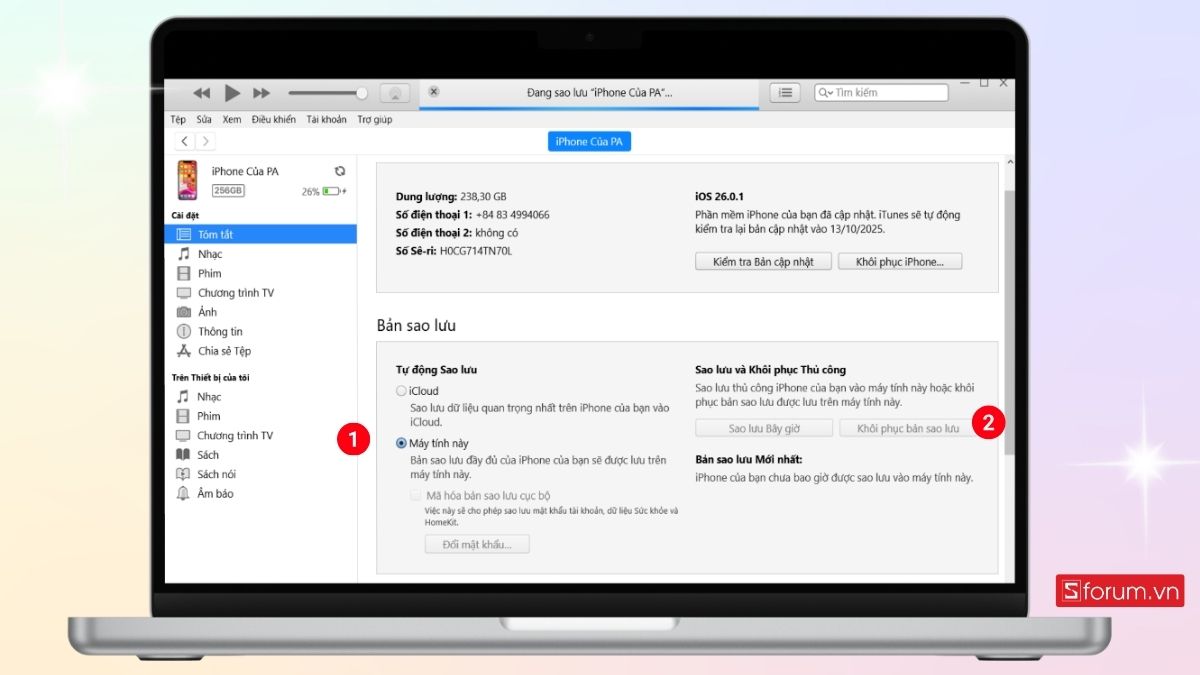Click the play button
Viewport: 1200px width, 675px height.
click(x=232, y=93)
